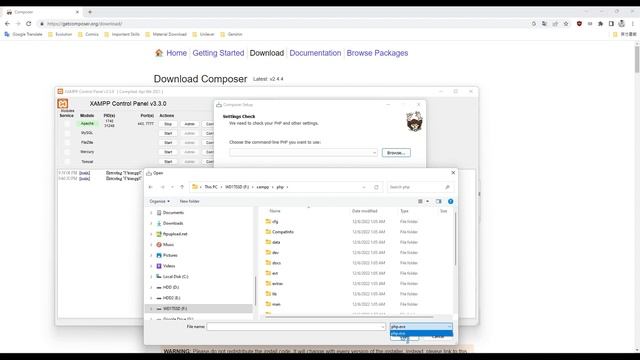640x360 pixels.
Task: Tick the MySQL service checkbox in XAMPP
Action: pyautogui.click(x=67, y=133)
